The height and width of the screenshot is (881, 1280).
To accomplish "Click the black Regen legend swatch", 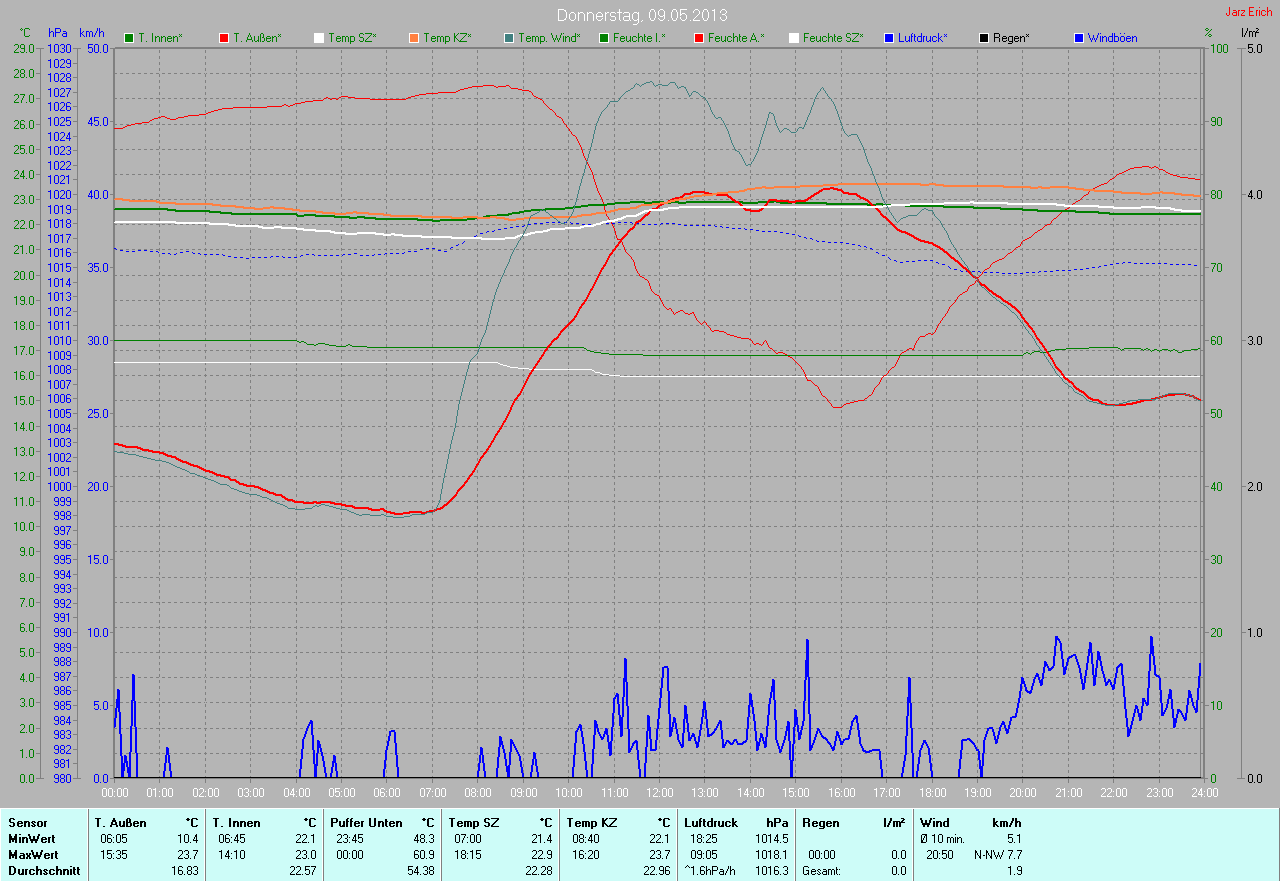I will tap(984, 38).
